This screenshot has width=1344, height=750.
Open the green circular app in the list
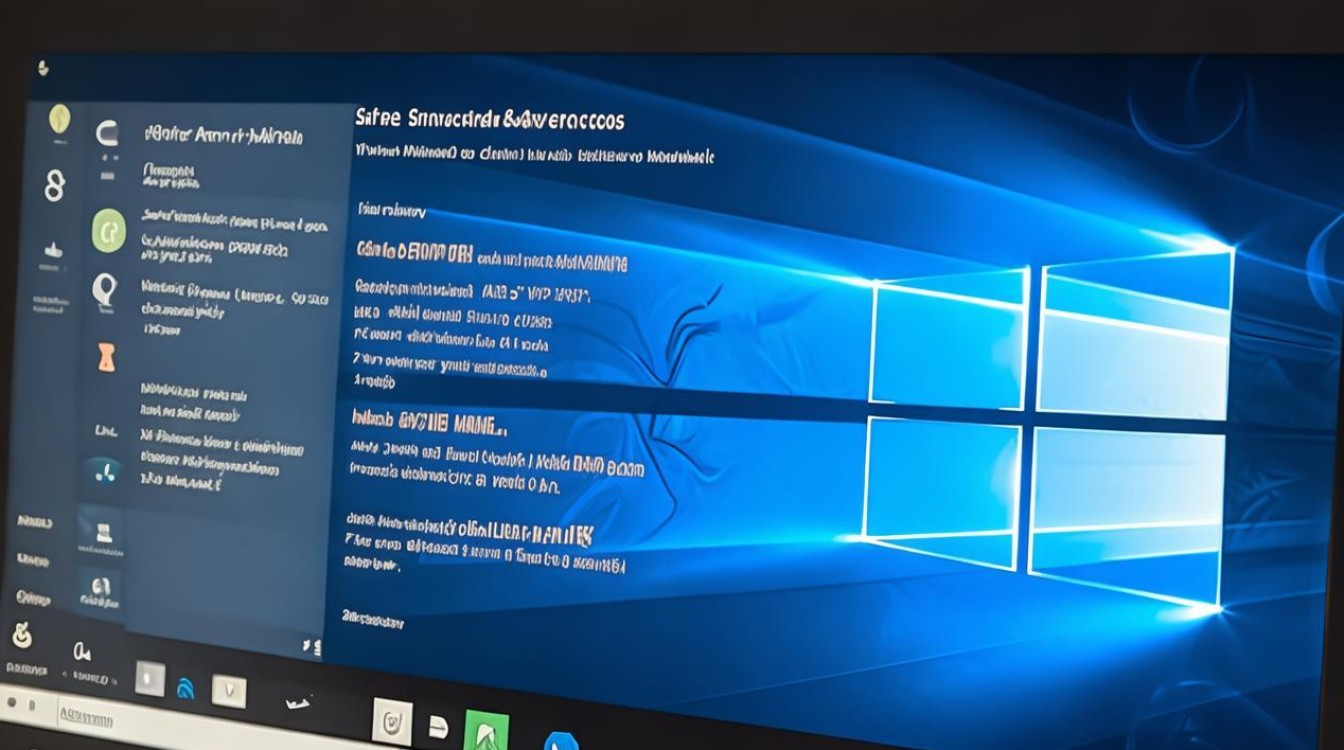click(x=108, y=231)
